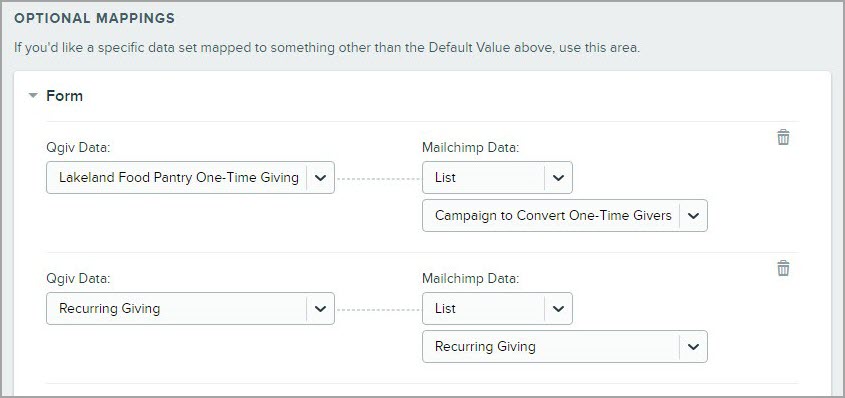Click chevron beside Mailchimp Recurring Giving value
845x398 pixels.
pyautogui.click(x=694, y=347)
